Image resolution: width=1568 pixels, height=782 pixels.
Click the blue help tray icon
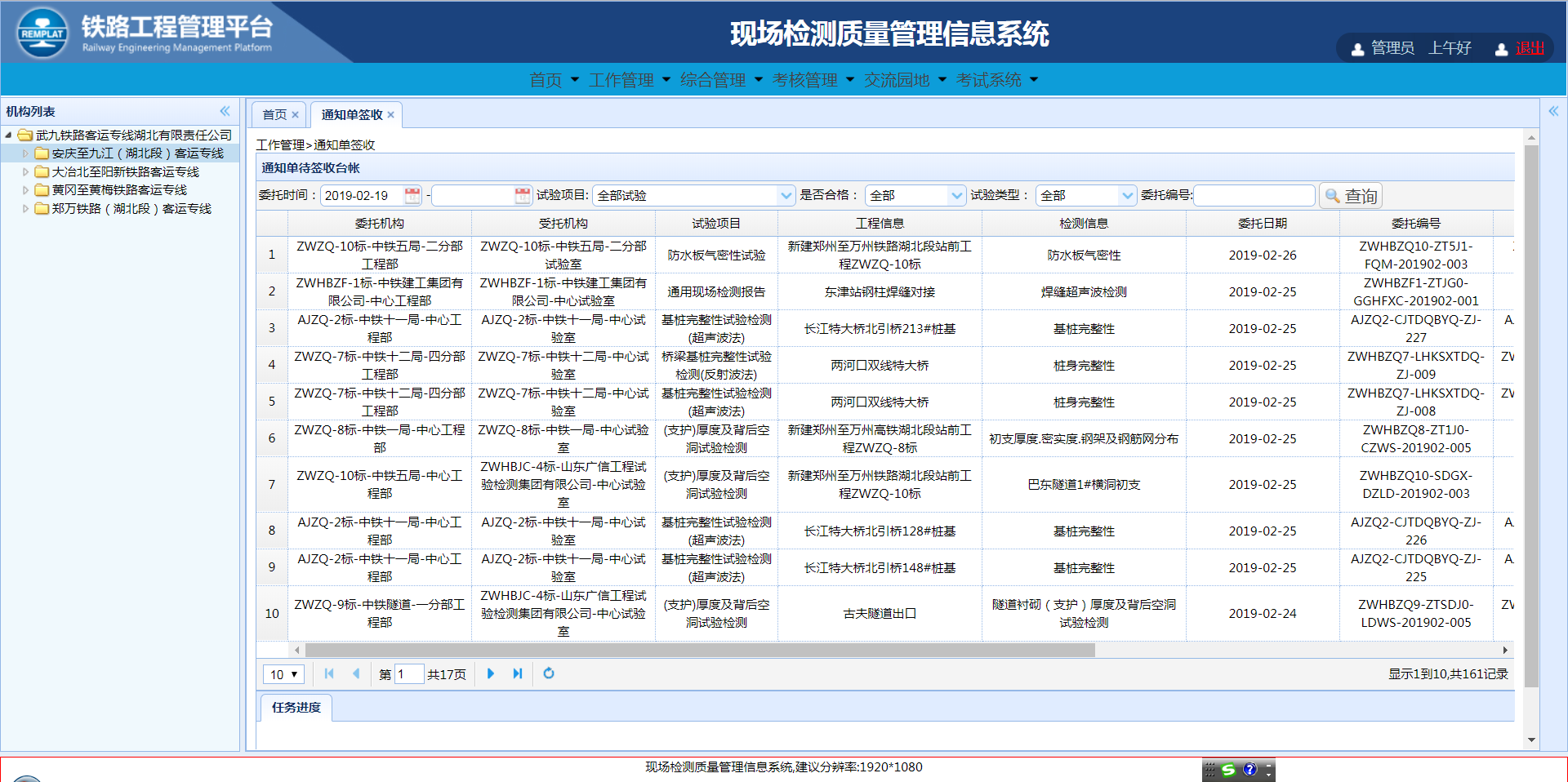pyautogui.click(x=1249, y=769)
